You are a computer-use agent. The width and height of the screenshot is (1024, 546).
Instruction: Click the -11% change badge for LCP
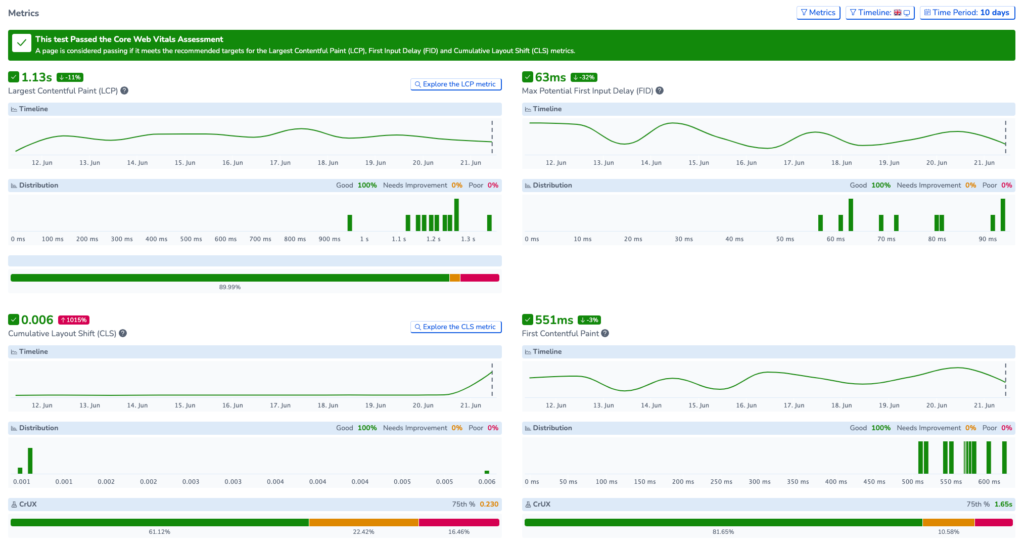click(70, 77)
